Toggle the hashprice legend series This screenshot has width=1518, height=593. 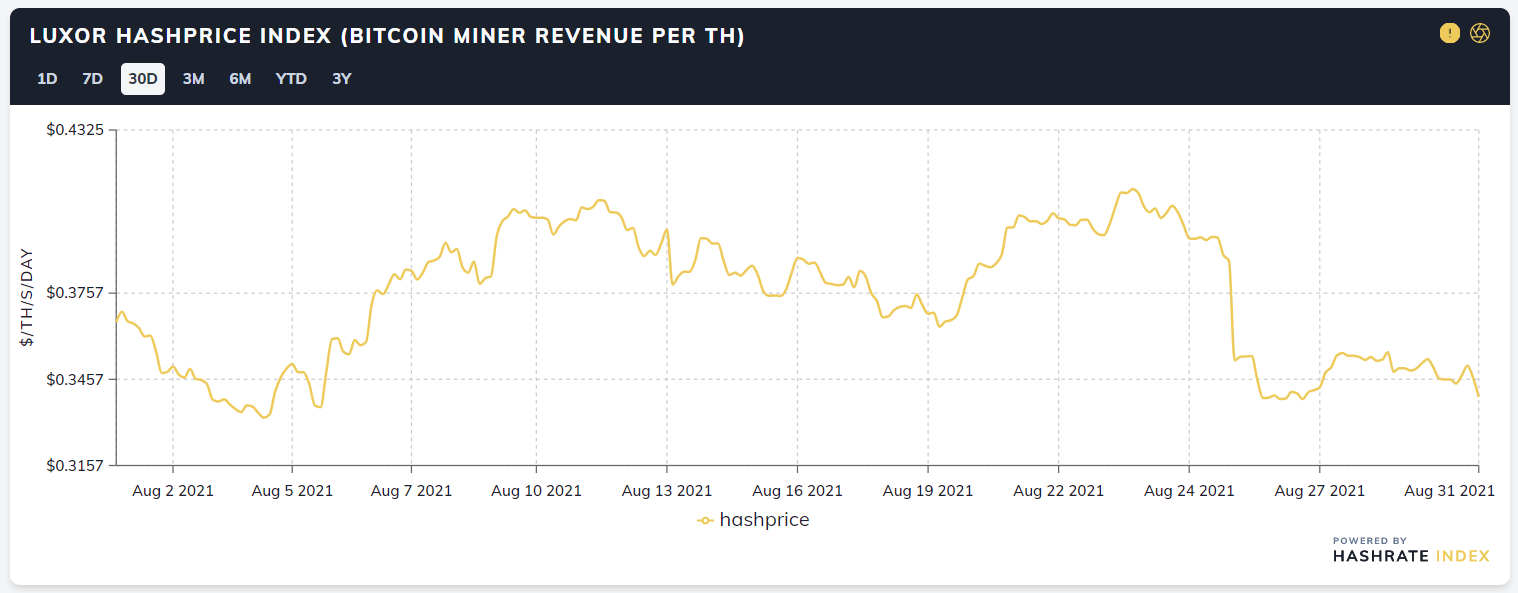pyautogui.click(x=753, y=520)
